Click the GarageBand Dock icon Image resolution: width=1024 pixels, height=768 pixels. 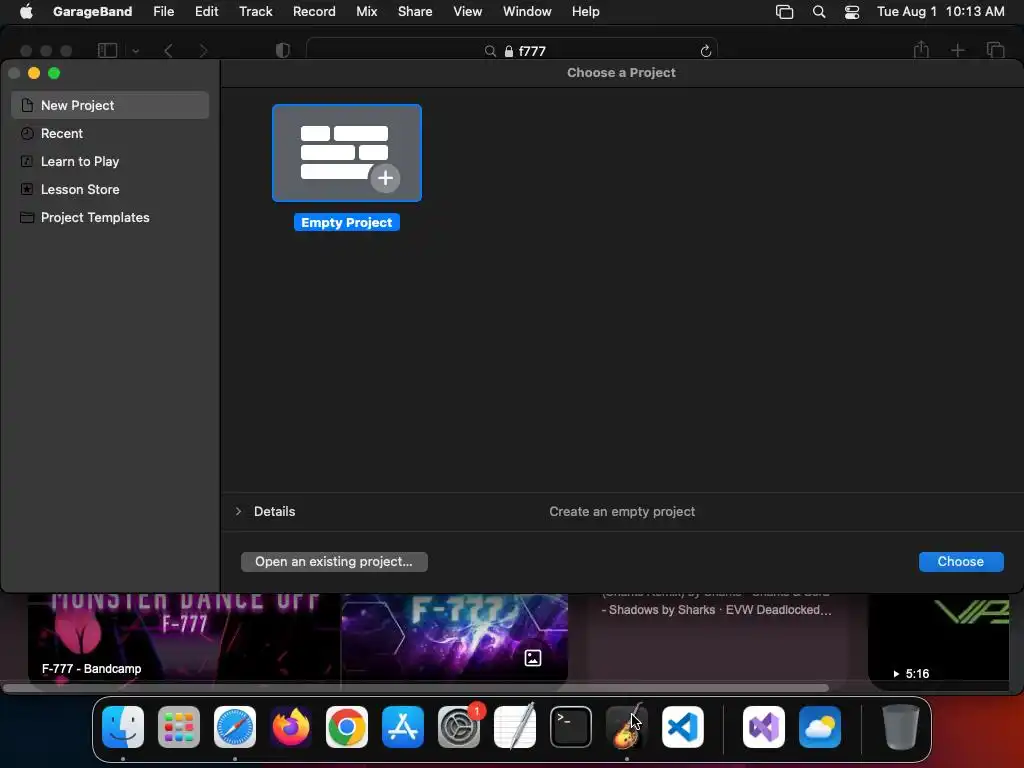[626, 727]
